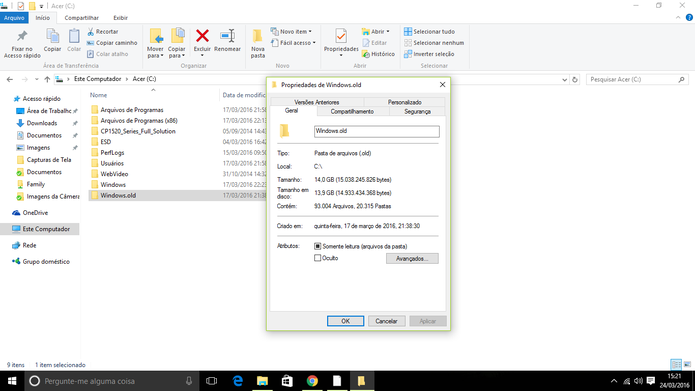Screen dimensions: 695x391
Task: Click Cortana search box Pergunte-me alguma coisa
Action: tap(111, 381)
